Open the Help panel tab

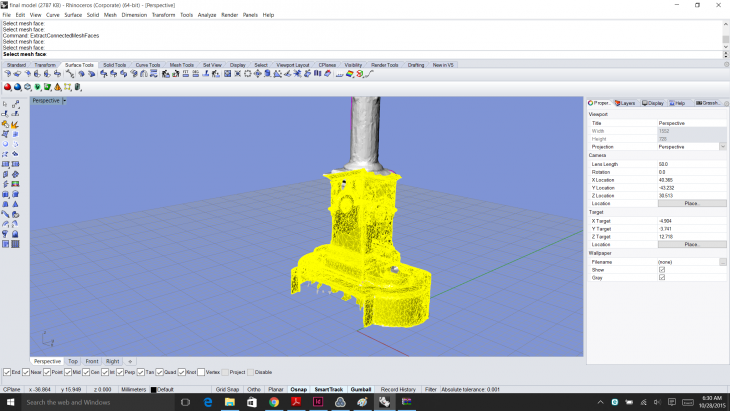pyautogui.click(x=678, y=103)
